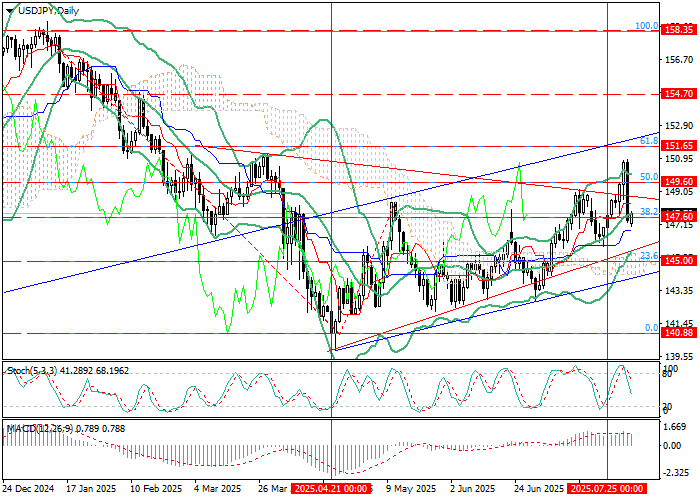
Task: Select the 154.70 price level label
Action: (679, 94)
